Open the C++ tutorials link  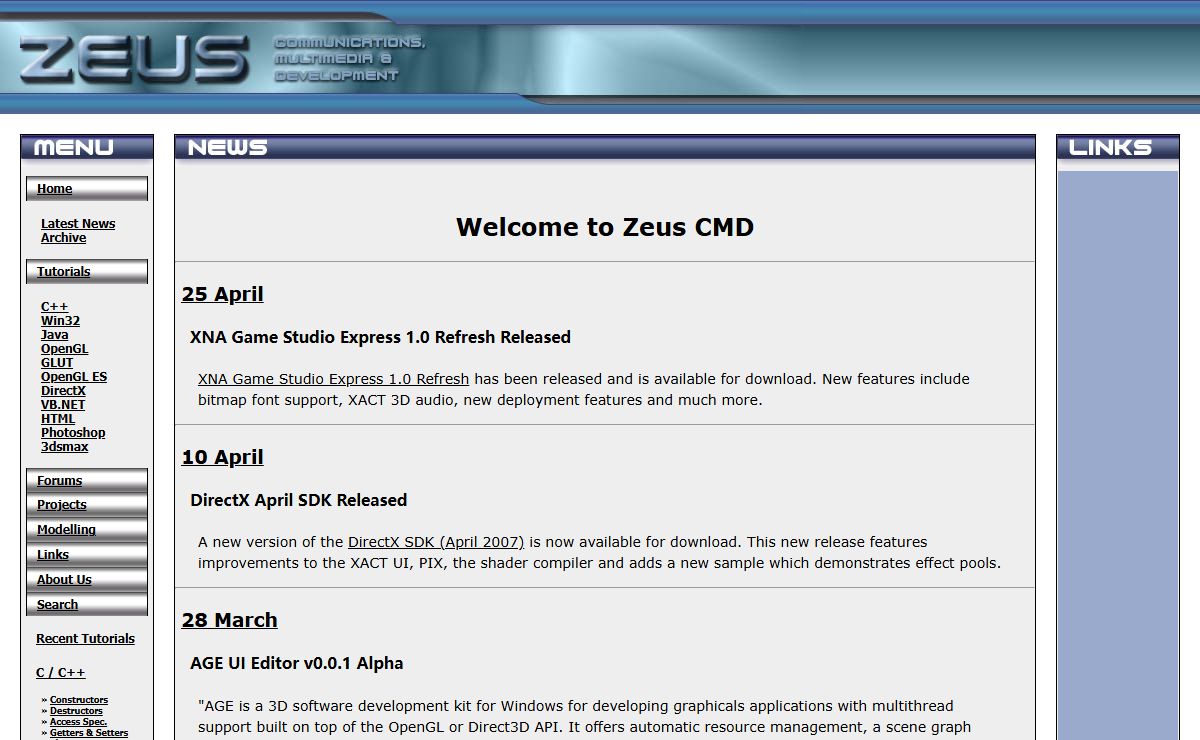click(x=55, y=307)
